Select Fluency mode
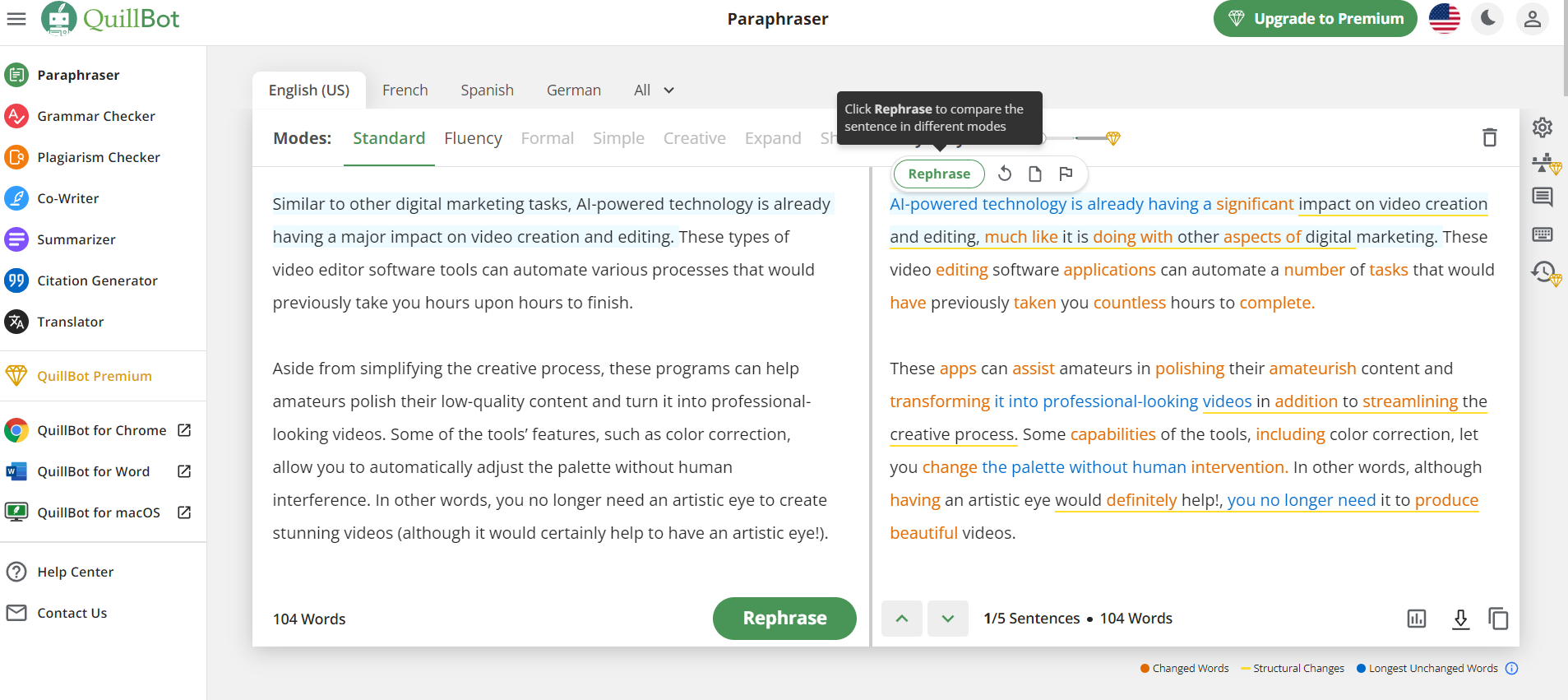 click(x=473, y=138)
